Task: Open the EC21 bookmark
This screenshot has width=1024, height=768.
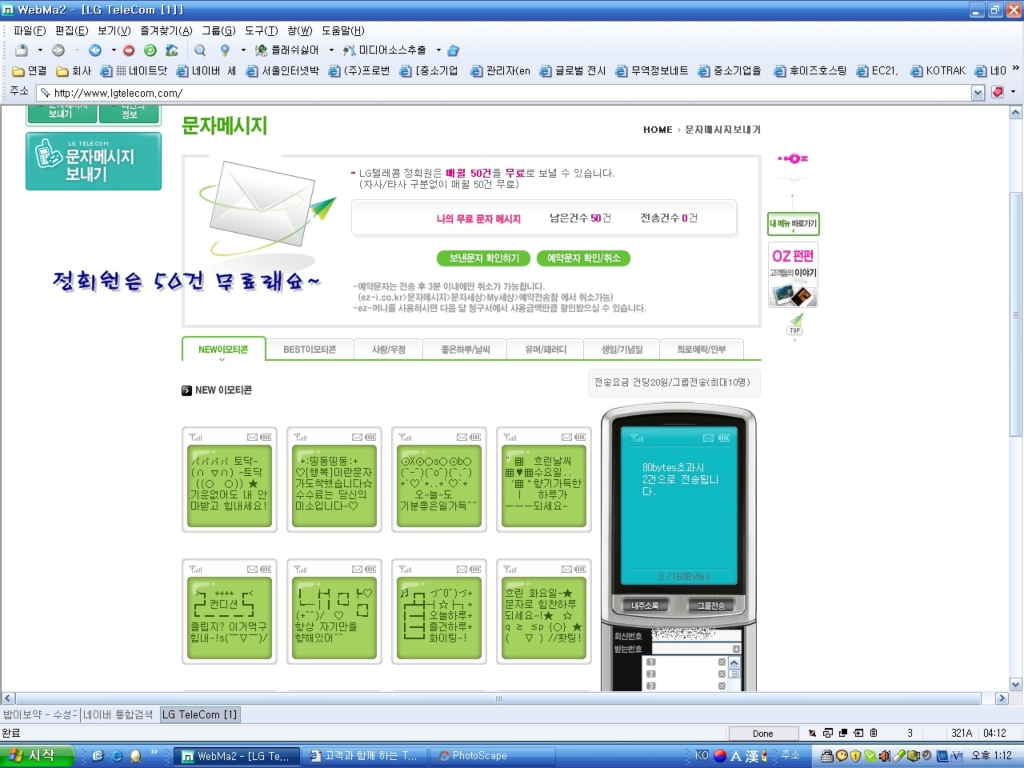Action: click(x=878, y=71)
